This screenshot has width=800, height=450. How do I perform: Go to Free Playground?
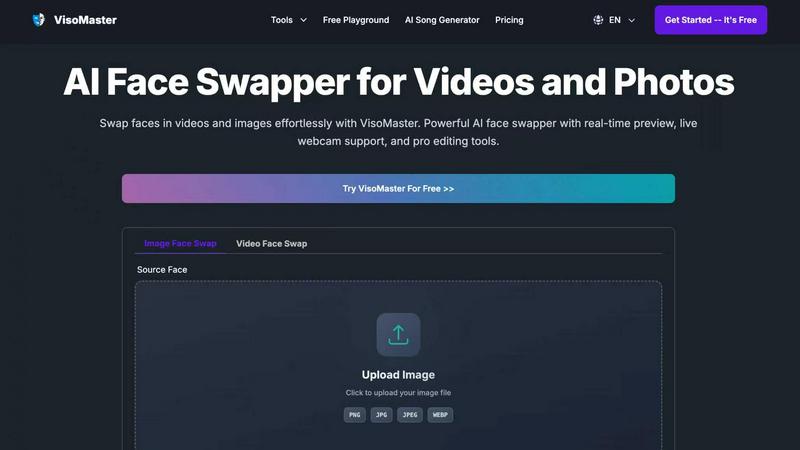(x=356, y=20)
